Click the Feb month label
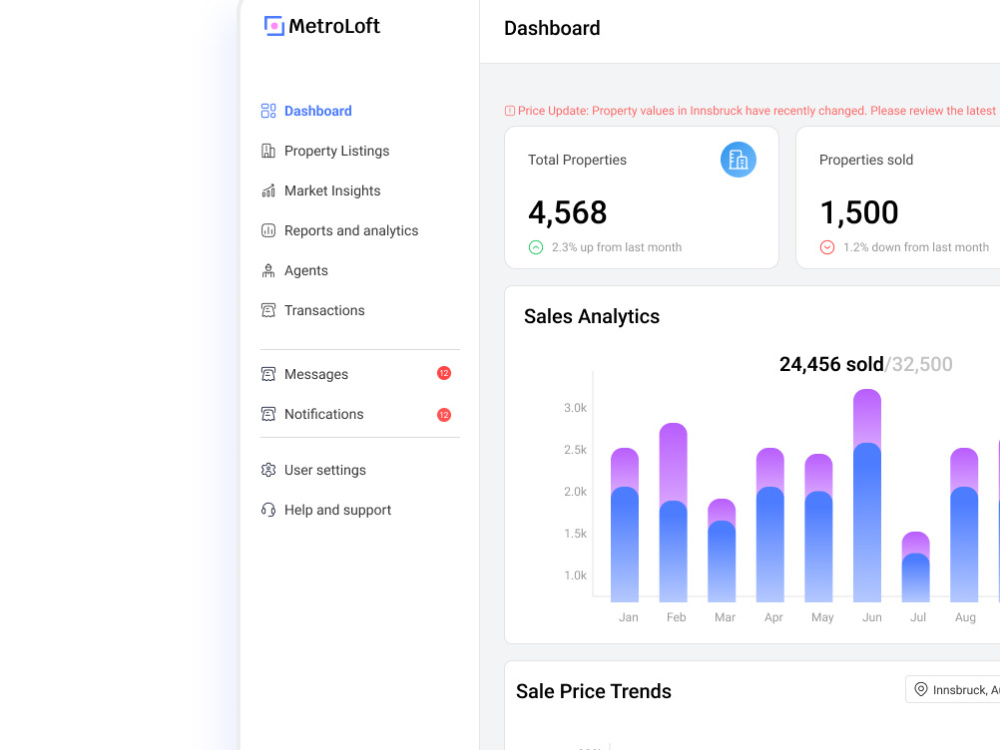Image resolution: width=1000 pixels, height=750 pixels. click(x=676, y=617)
